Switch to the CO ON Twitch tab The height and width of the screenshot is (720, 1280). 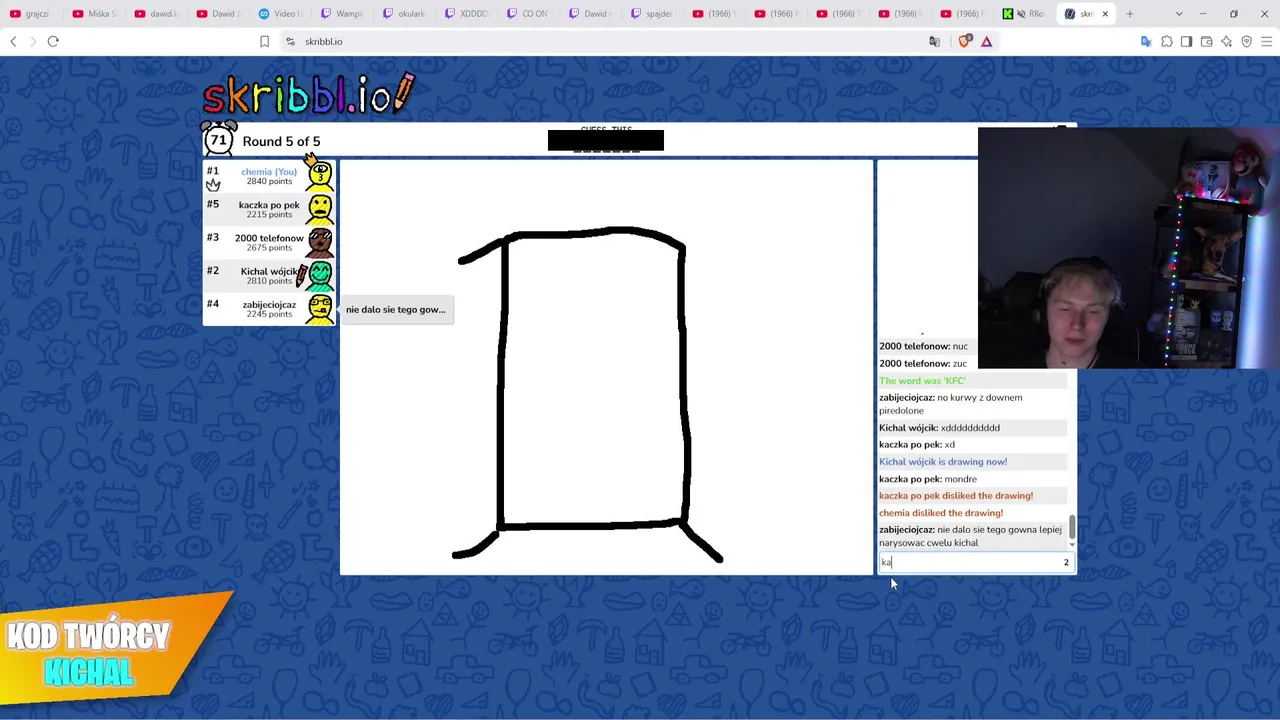527,14
